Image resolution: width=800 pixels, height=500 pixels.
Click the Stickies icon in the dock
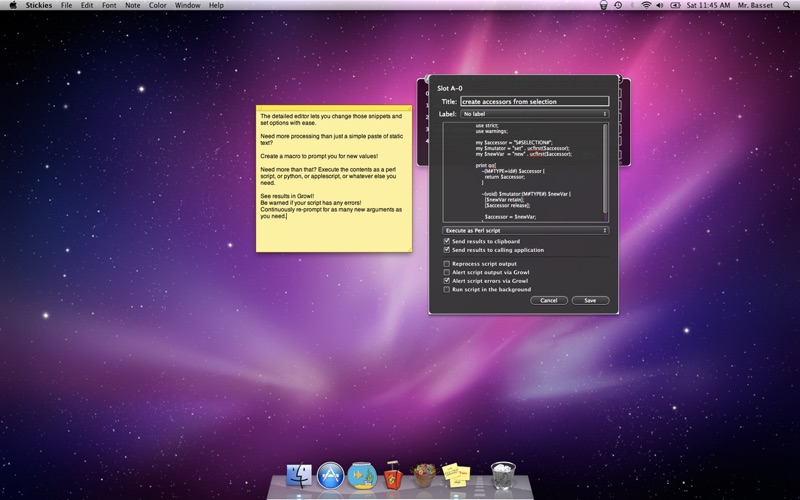[x=456, y=474]
